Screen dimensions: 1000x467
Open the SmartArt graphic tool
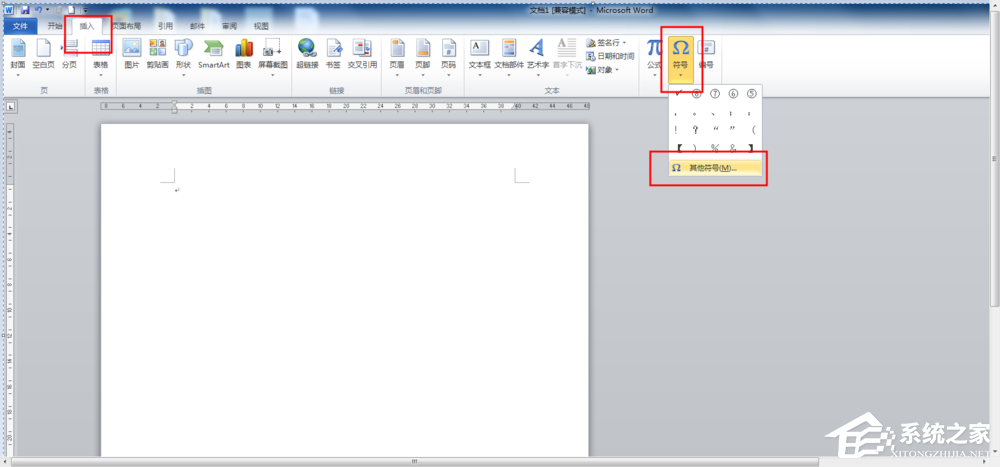click(213, 54)
